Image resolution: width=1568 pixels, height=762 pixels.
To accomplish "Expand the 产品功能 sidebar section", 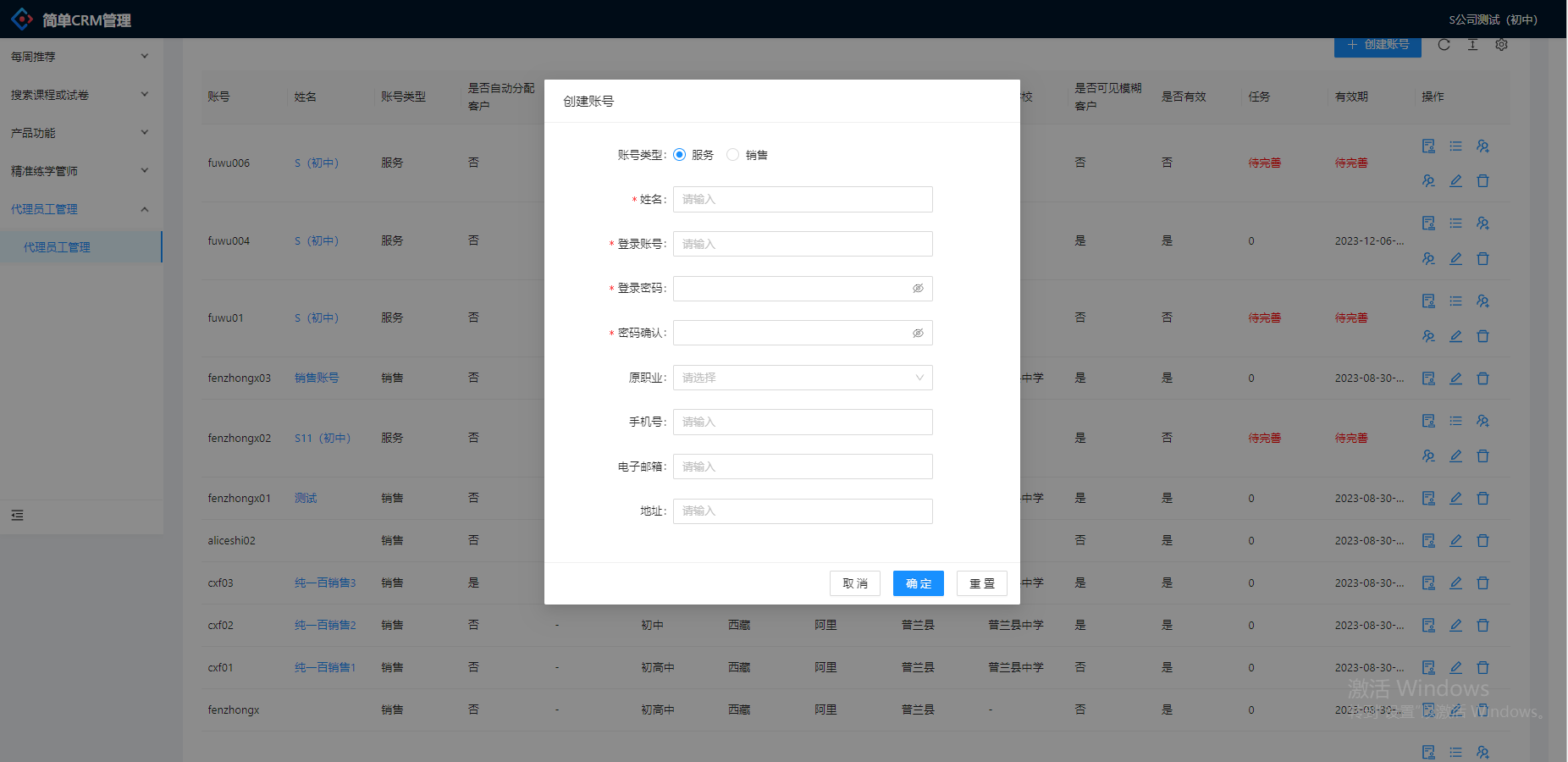I will (80, 133).
